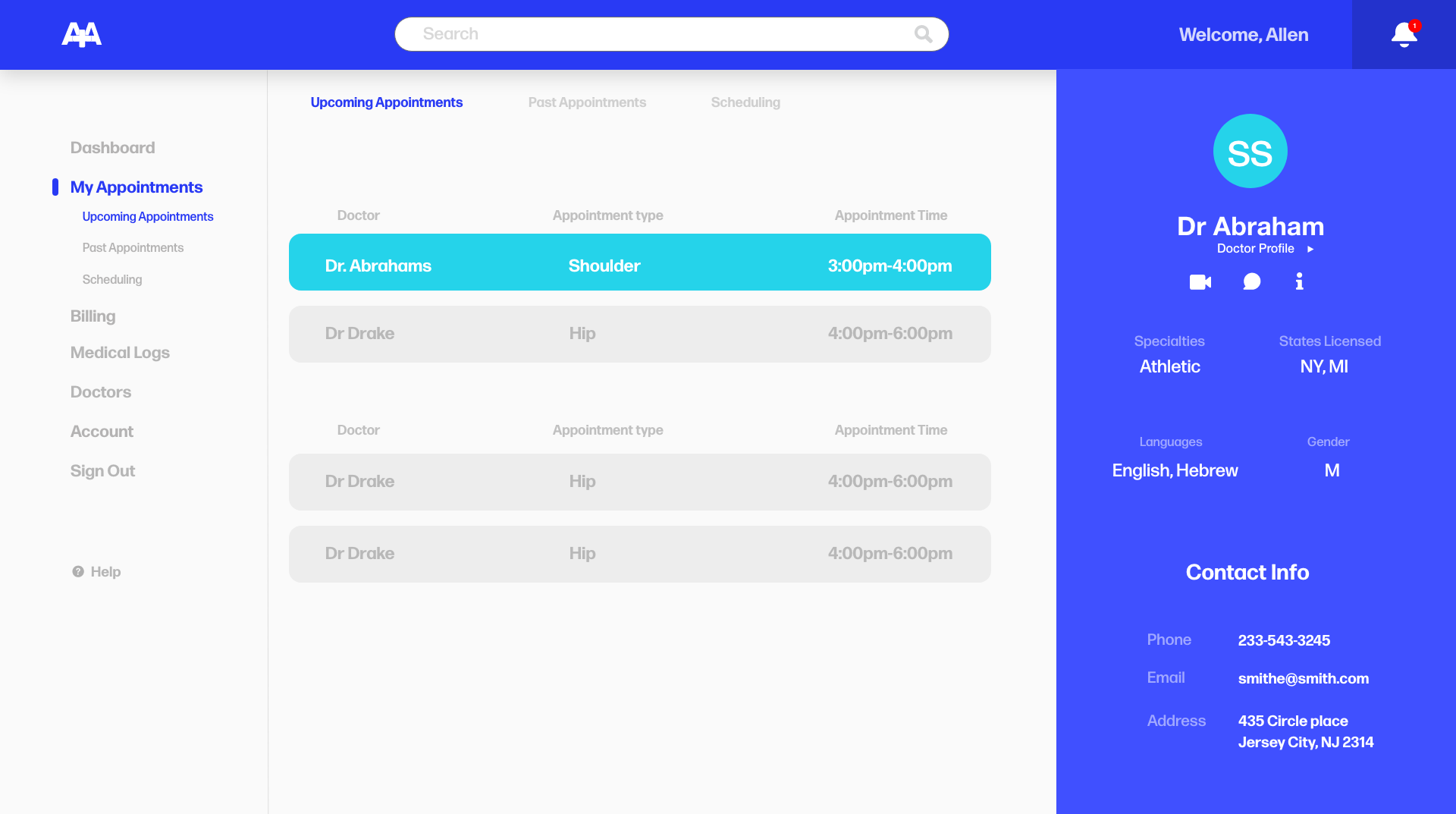
Task: Go to Billing in the sidebar
Action: click(93, 316)
